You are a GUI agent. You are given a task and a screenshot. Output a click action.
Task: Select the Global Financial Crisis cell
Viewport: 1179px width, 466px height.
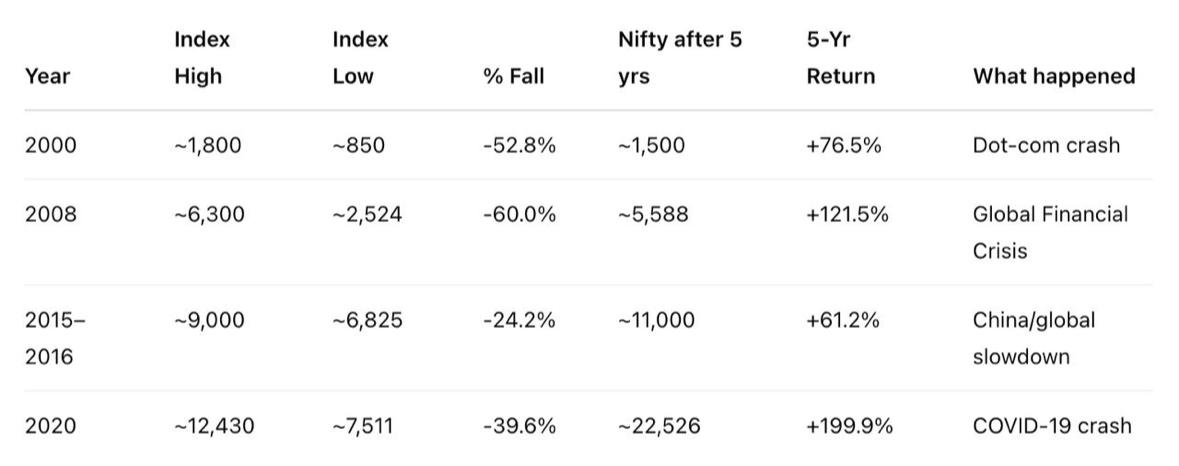coord(1049,232)
